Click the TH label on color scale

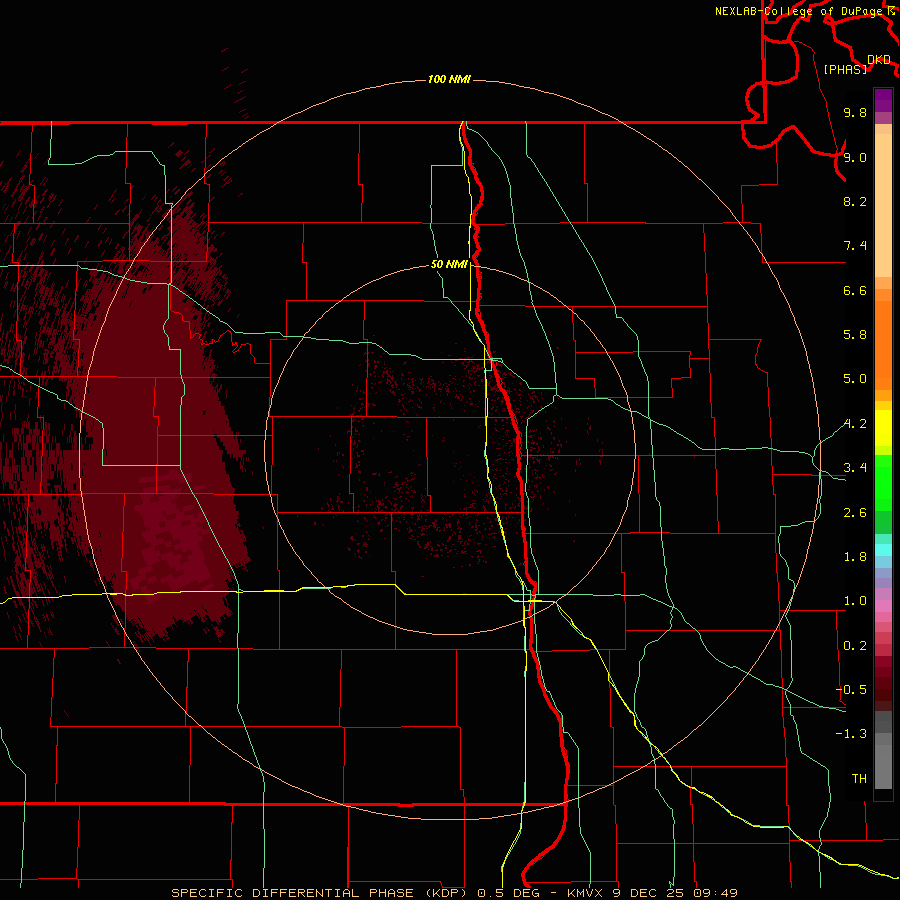click(859, 779)
